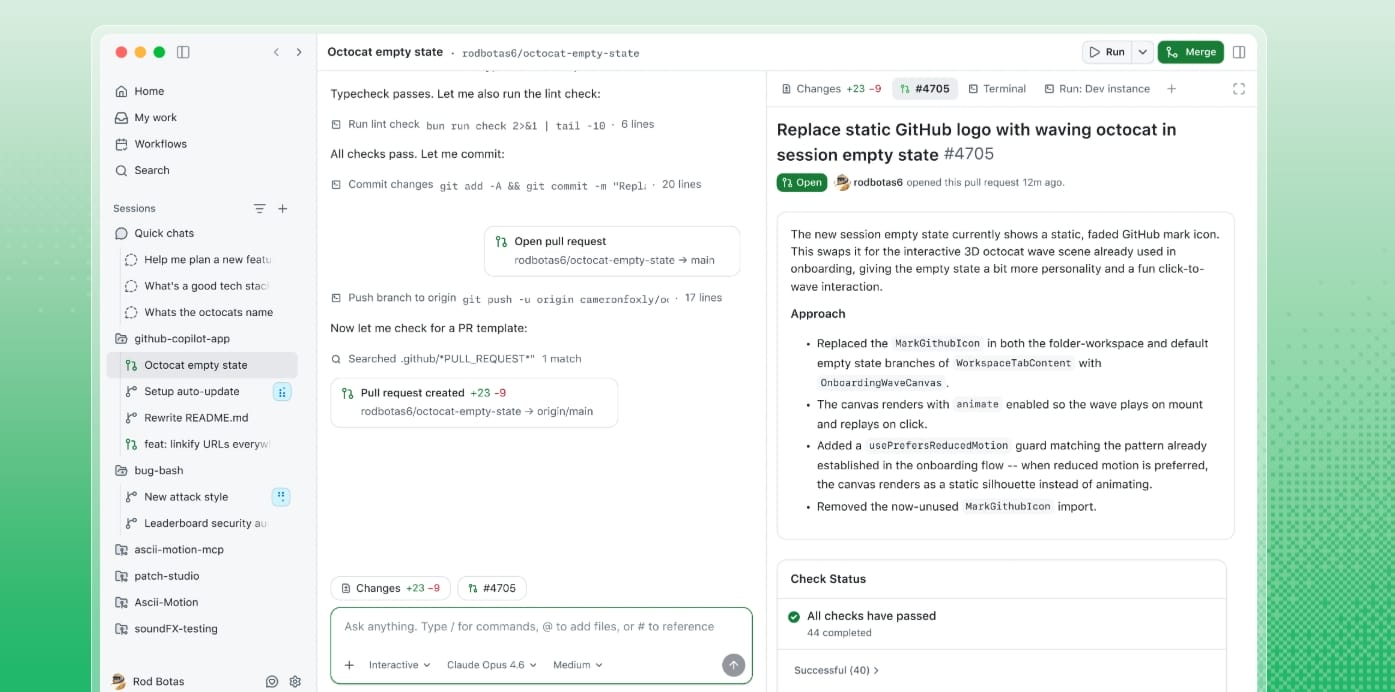Expand the Successful (40) checks list
Screen dimensions: 1395x692
coord(836,670)
